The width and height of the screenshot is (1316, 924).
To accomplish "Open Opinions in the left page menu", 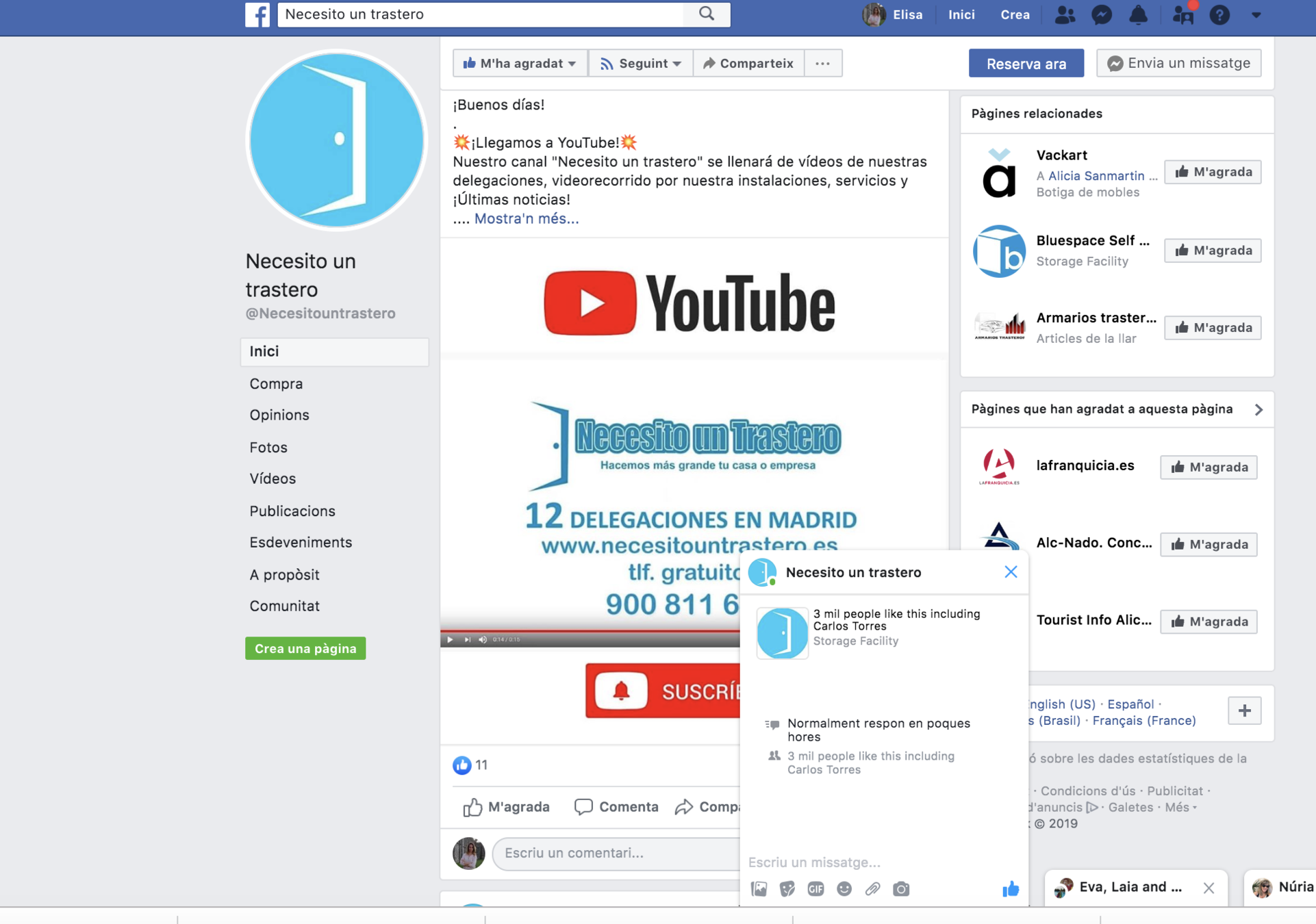I will pyautogui.click(x=279, y=415).
